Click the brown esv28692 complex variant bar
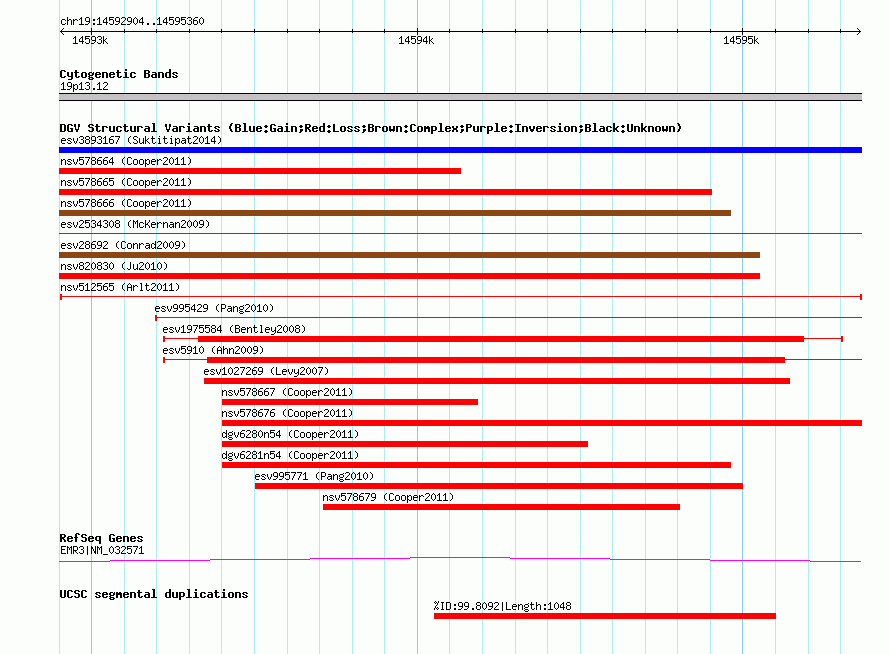 409,255
